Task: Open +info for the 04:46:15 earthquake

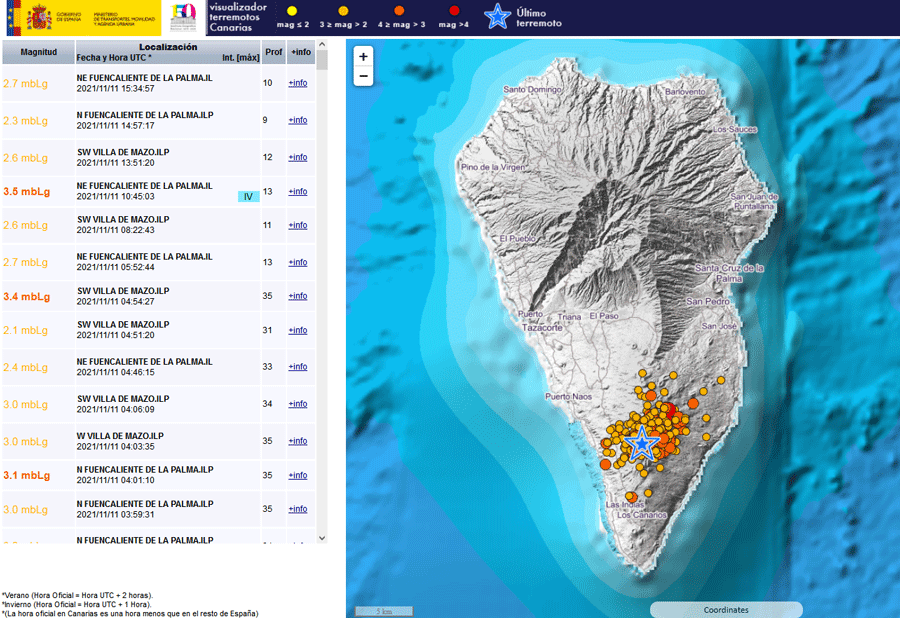Action: pos(297,367)
